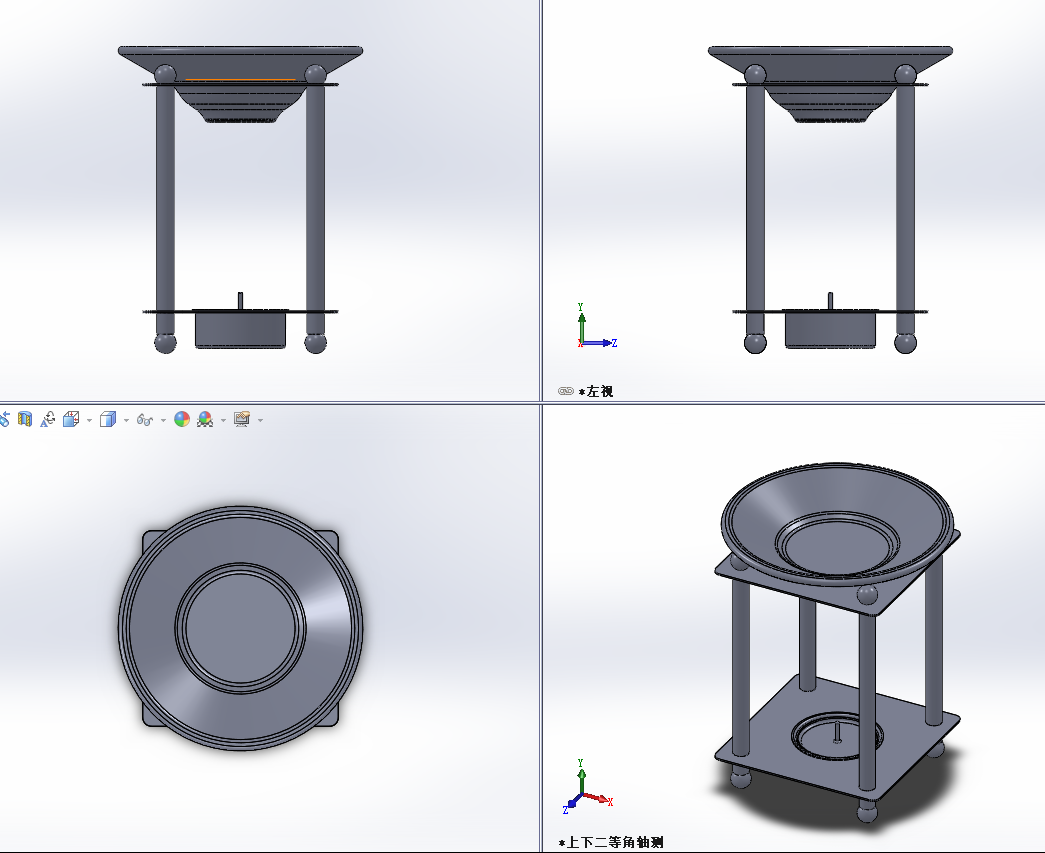Open the Section View tool
Image resolution: width=1045 pixels, height=853 pixels.
pos(25,419)
